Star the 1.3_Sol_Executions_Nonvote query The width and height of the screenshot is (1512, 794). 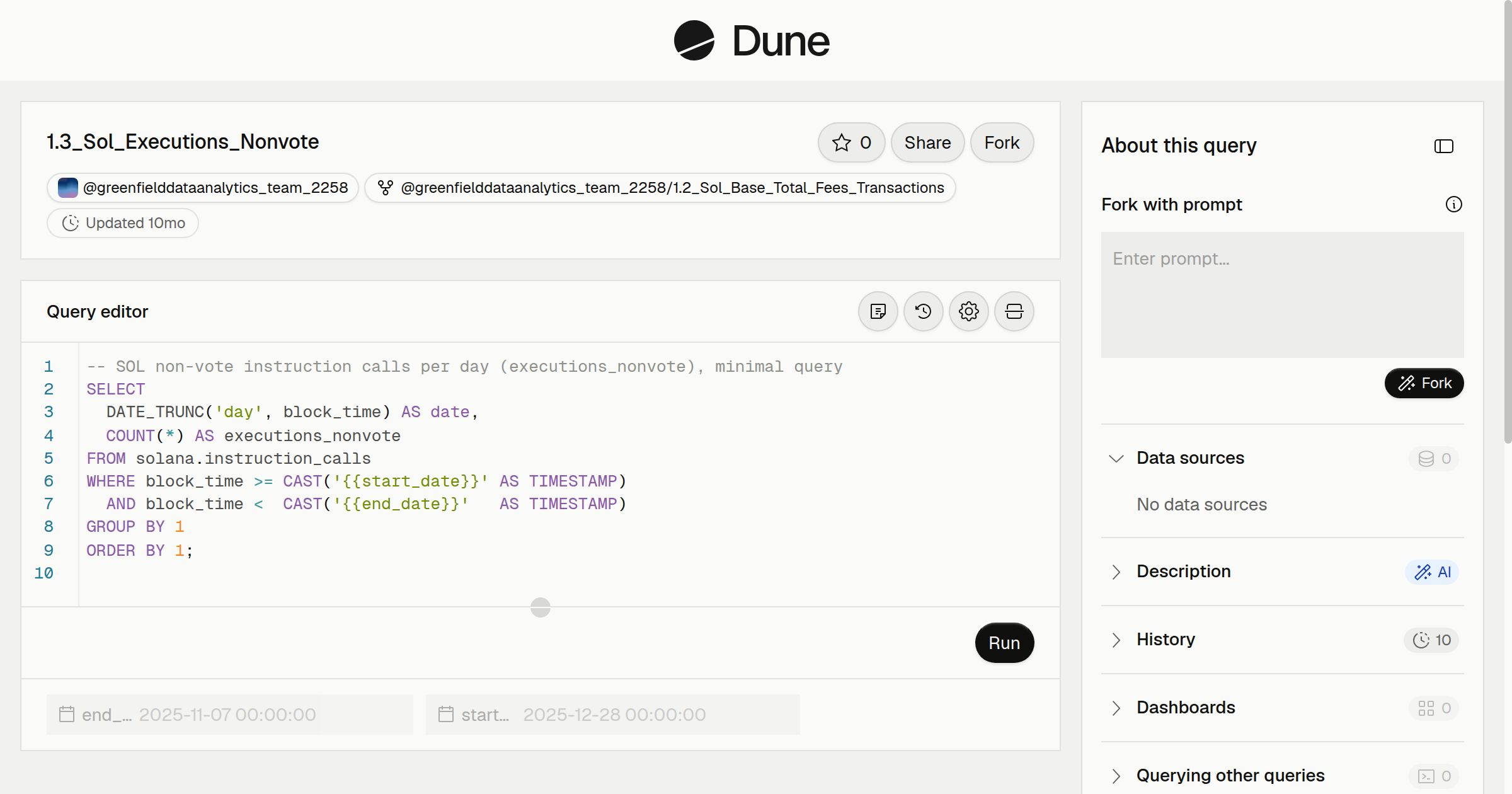(x=851, y=142)
